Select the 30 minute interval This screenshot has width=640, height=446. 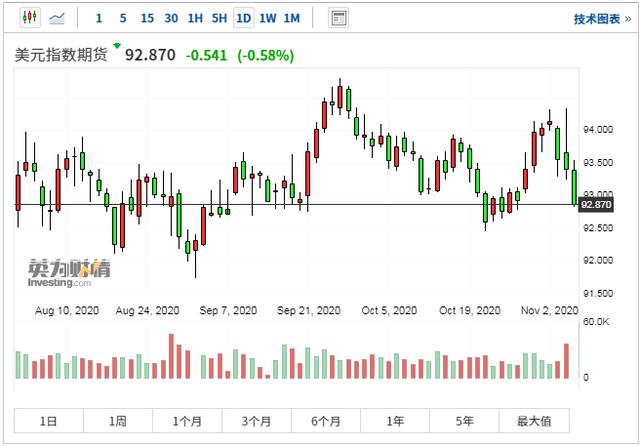(171, 18)
